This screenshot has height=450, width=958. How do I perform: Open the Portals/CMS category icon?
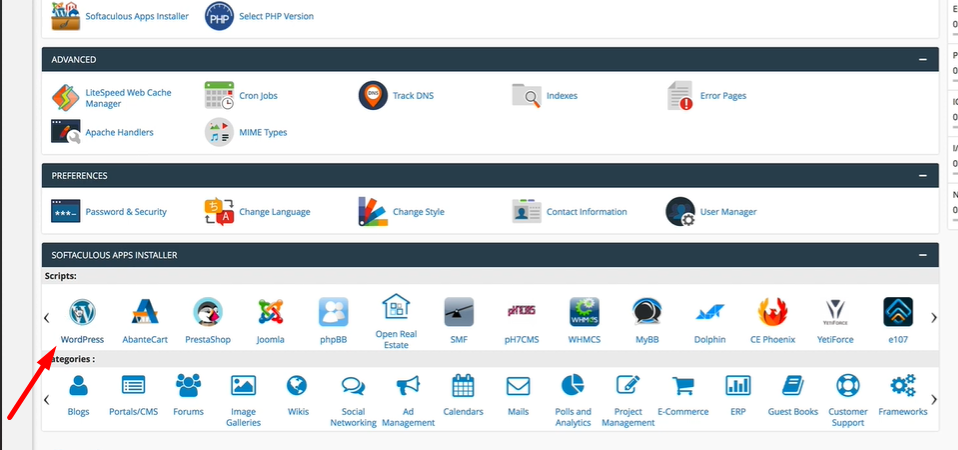[x=133, y=386]
